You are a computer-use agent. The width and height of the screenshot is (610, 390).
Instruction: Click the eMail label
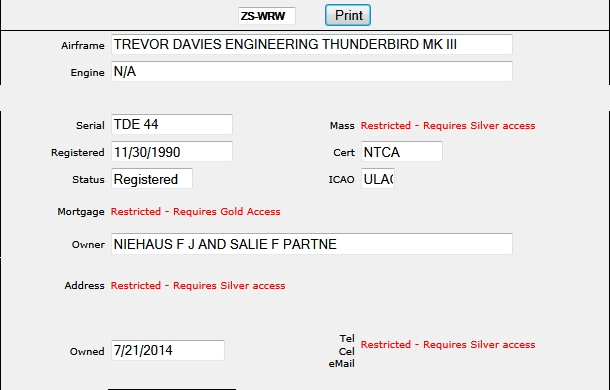tap(342, 364)
